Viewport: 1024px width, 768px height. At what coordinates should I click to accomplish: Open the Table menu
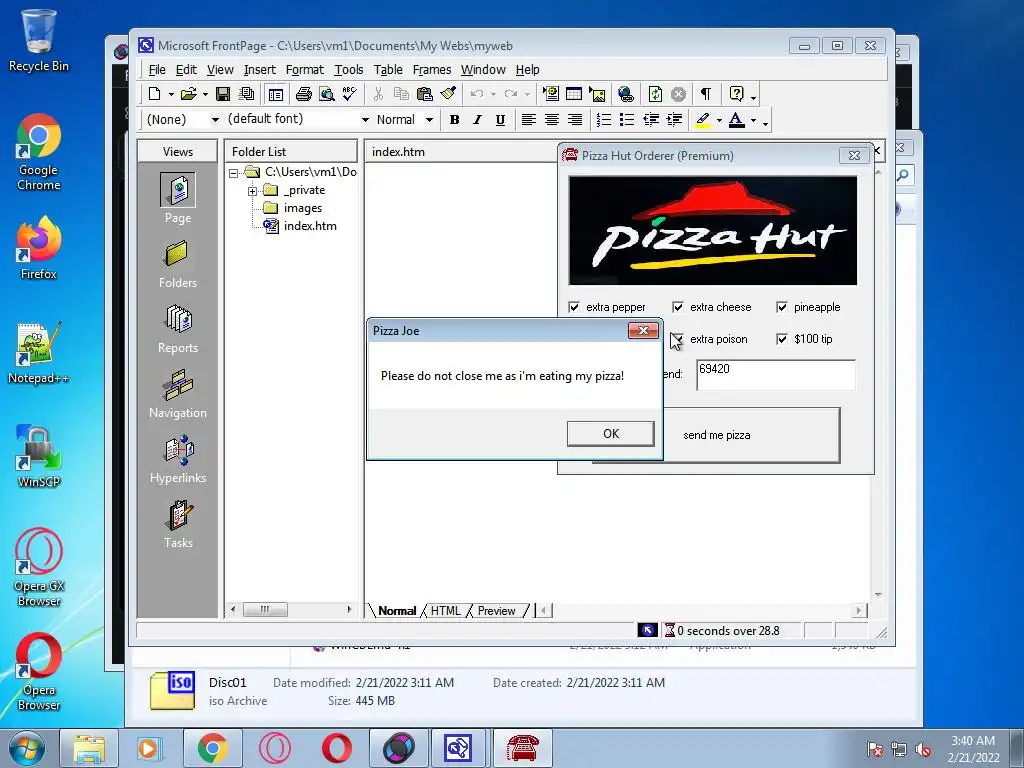pyautogui.click(x=388, y=70)
